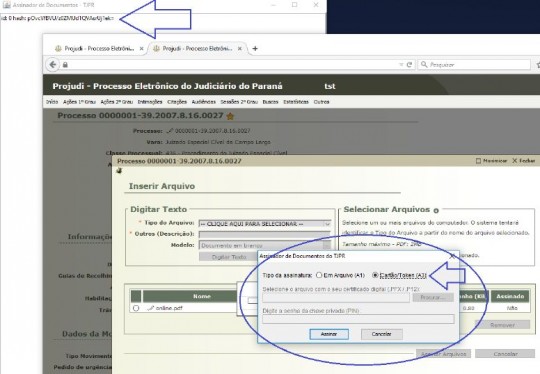Open the Citações menu
Image resolution: width=540 pixels, height=374 pixels.
point(177,102)
